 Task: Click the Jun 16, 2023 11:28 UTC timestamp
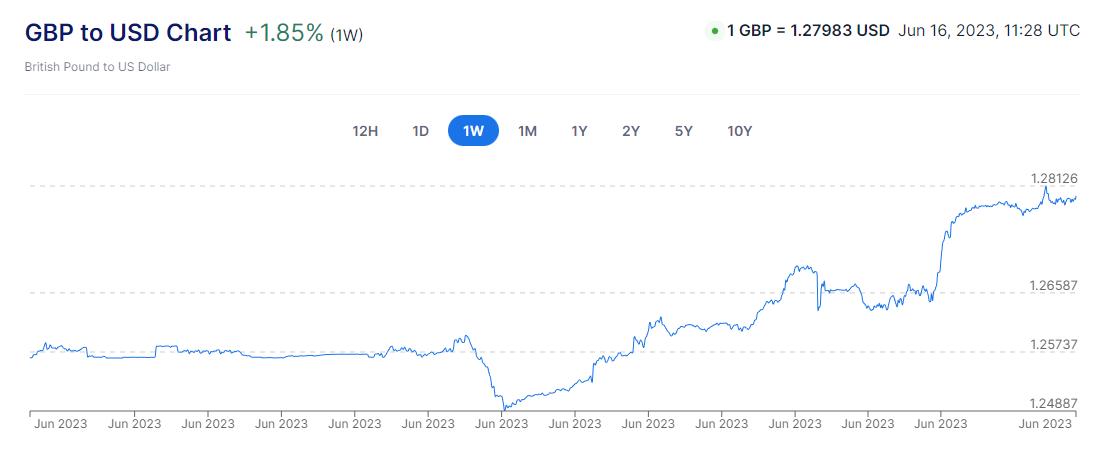coord(989,31)
